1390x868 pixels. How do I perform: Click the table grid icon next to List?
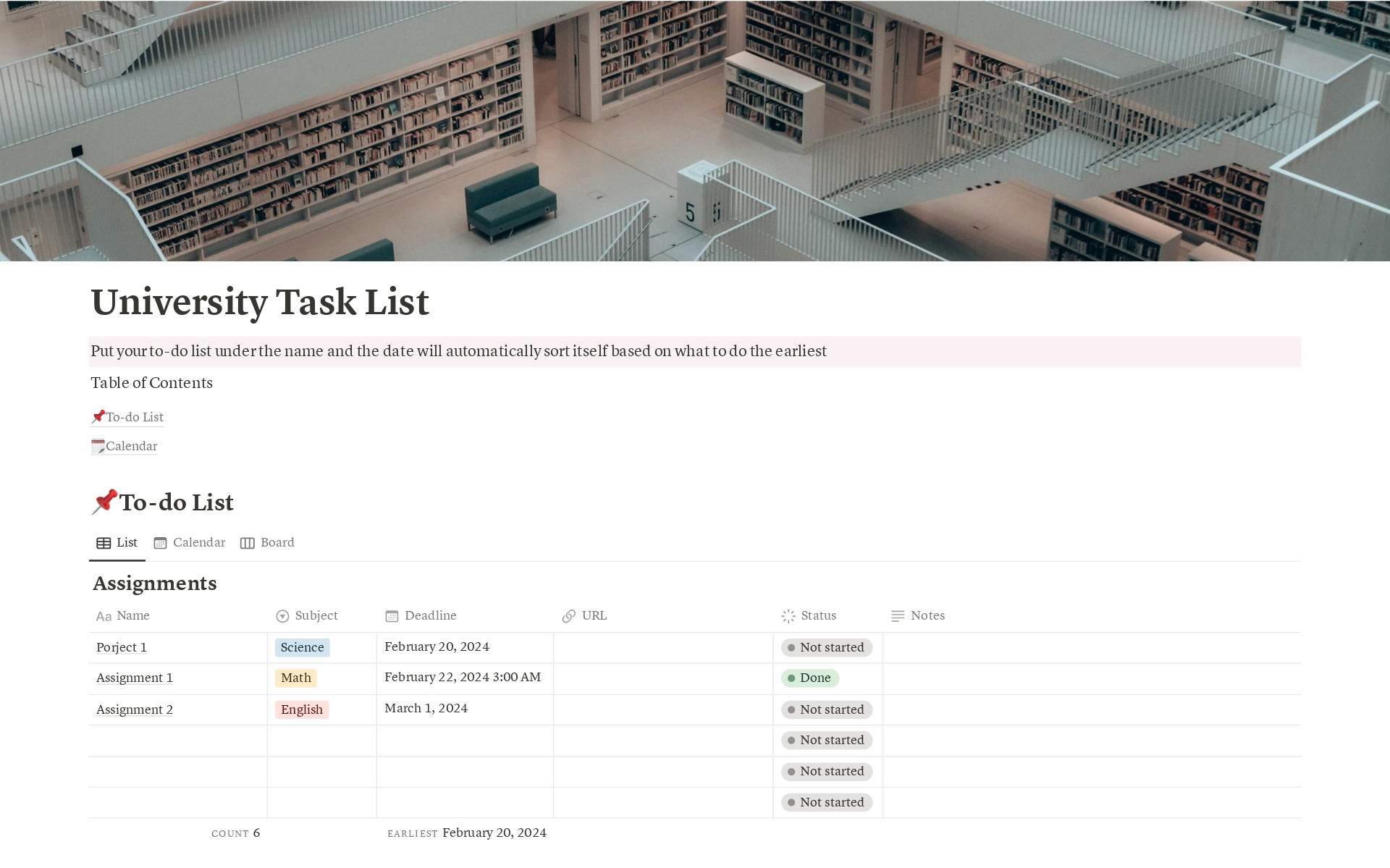pyautogui.click(x=103, y=542)
